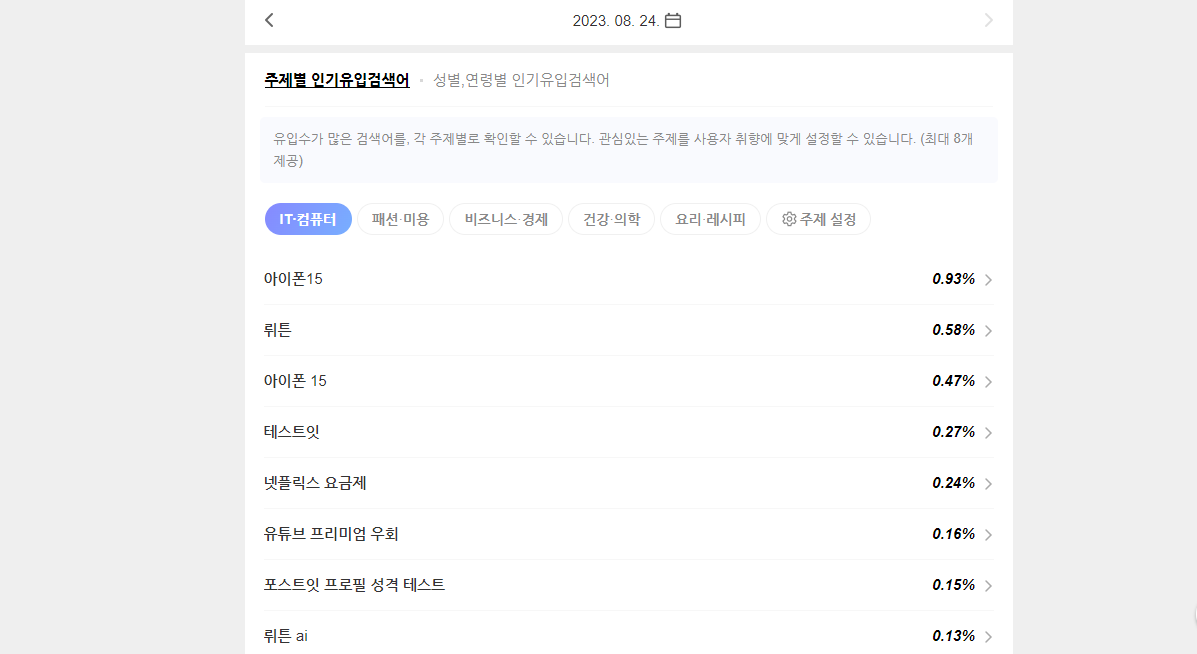The width and height of the screenshot is (1197, 654).
Task: Open the 아이폰15 keyword row
Action: pyautogui.click(x=628, y=279)
